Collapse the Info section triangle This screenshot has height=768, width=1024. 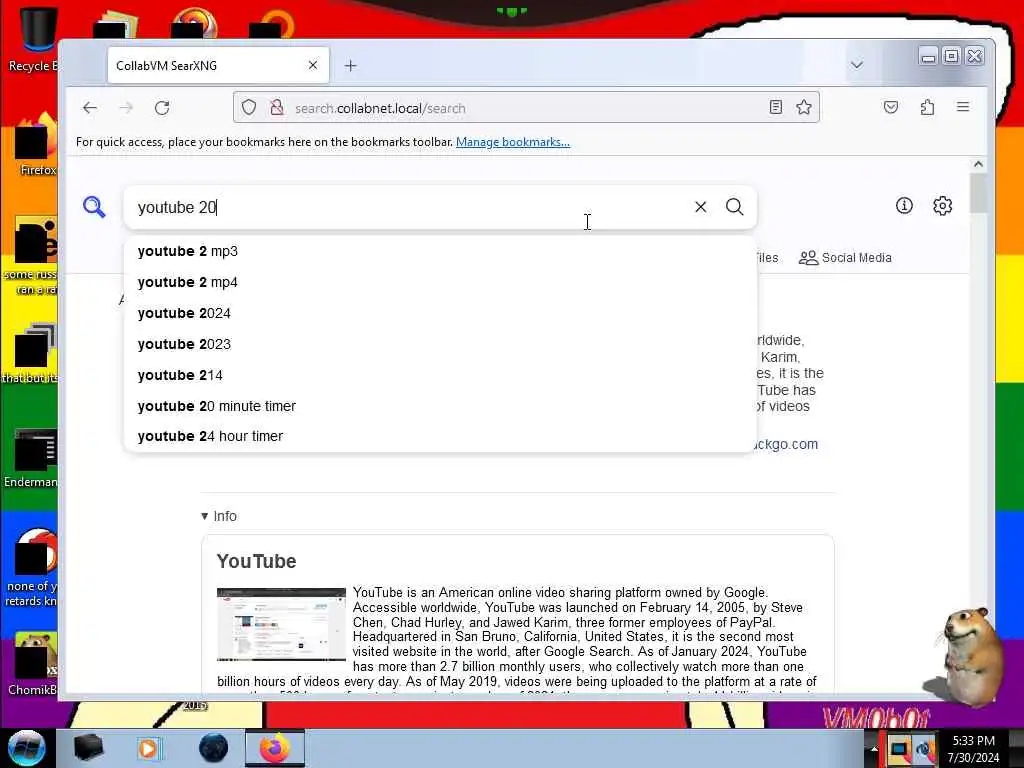click(x=204, y=516)
